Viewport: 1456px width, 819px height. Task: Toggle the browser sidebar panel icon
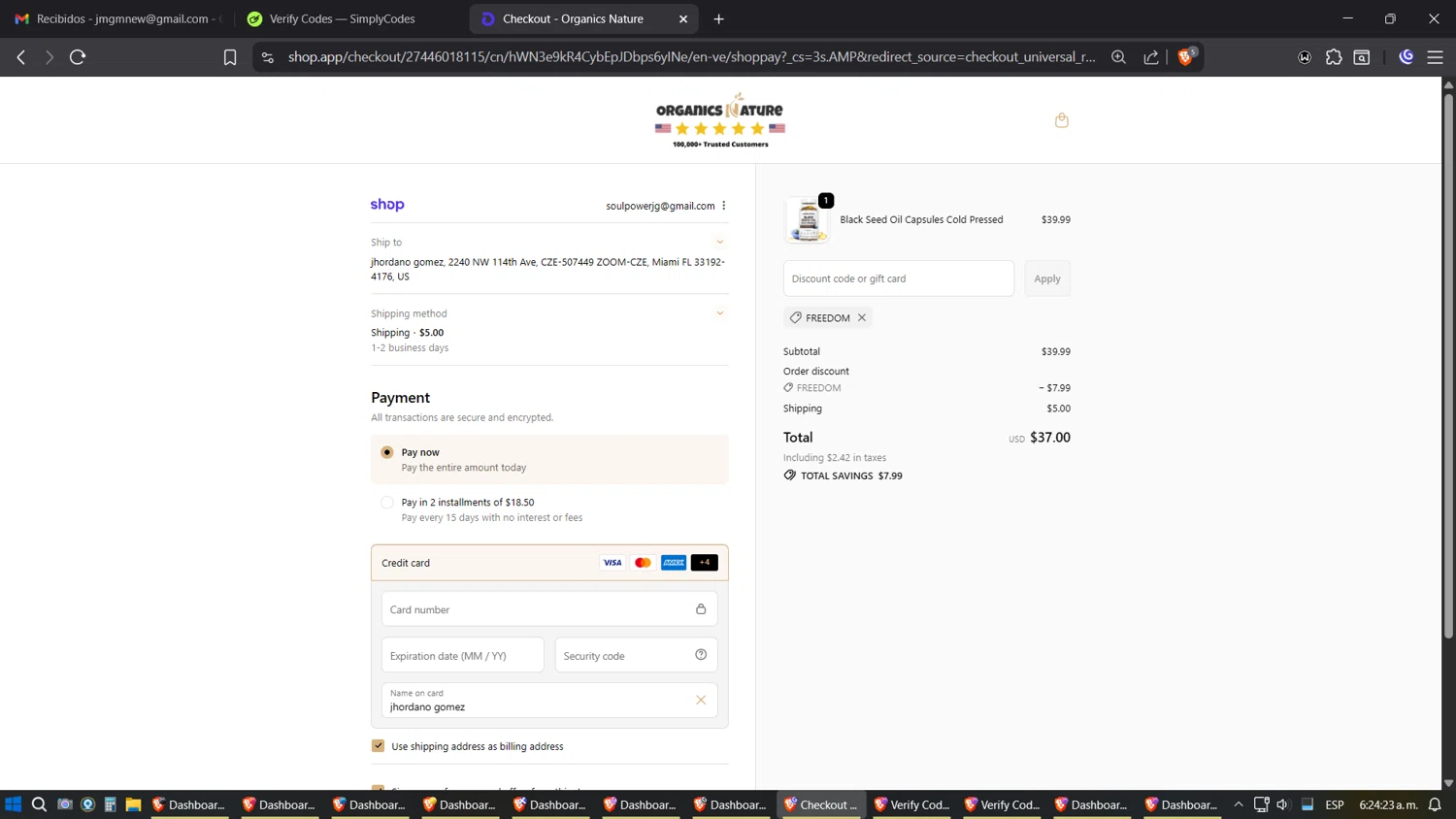[x=1362, y=57]
